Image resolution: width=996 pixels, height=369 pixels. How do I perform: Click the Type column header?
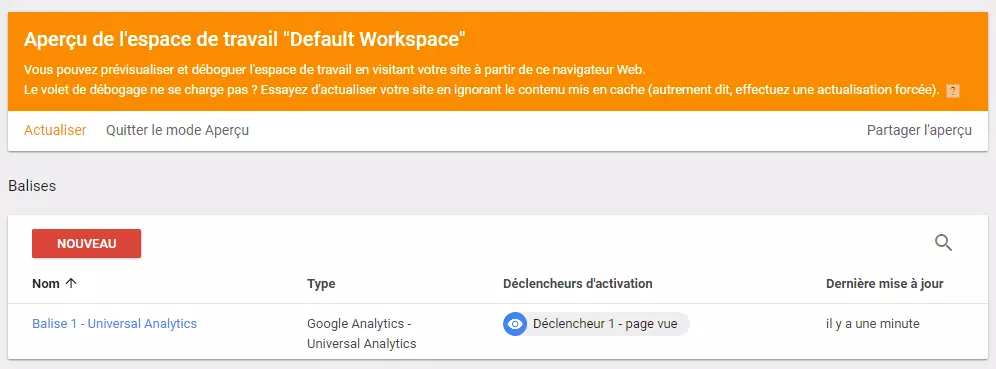tap(321, 284)
